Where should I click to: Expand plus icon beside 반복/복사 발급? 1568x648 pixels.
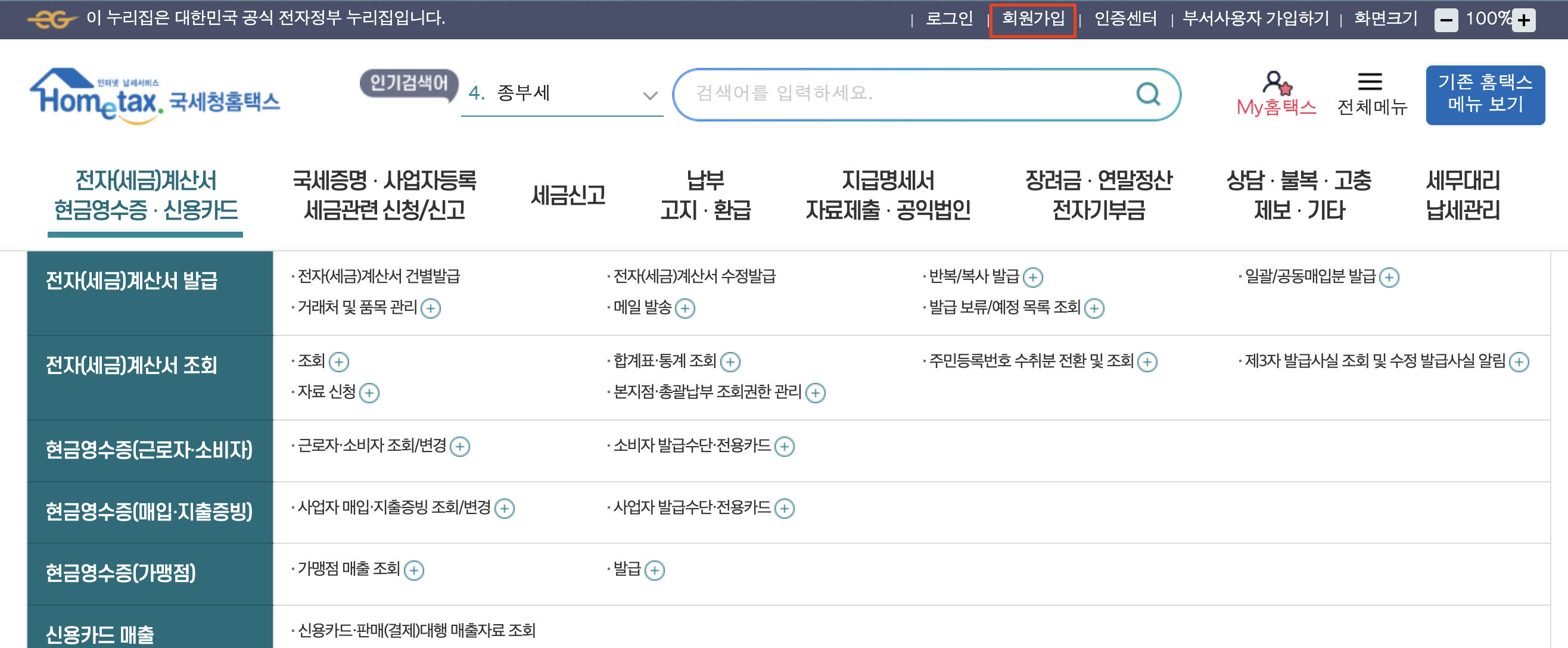point(1033,278)
